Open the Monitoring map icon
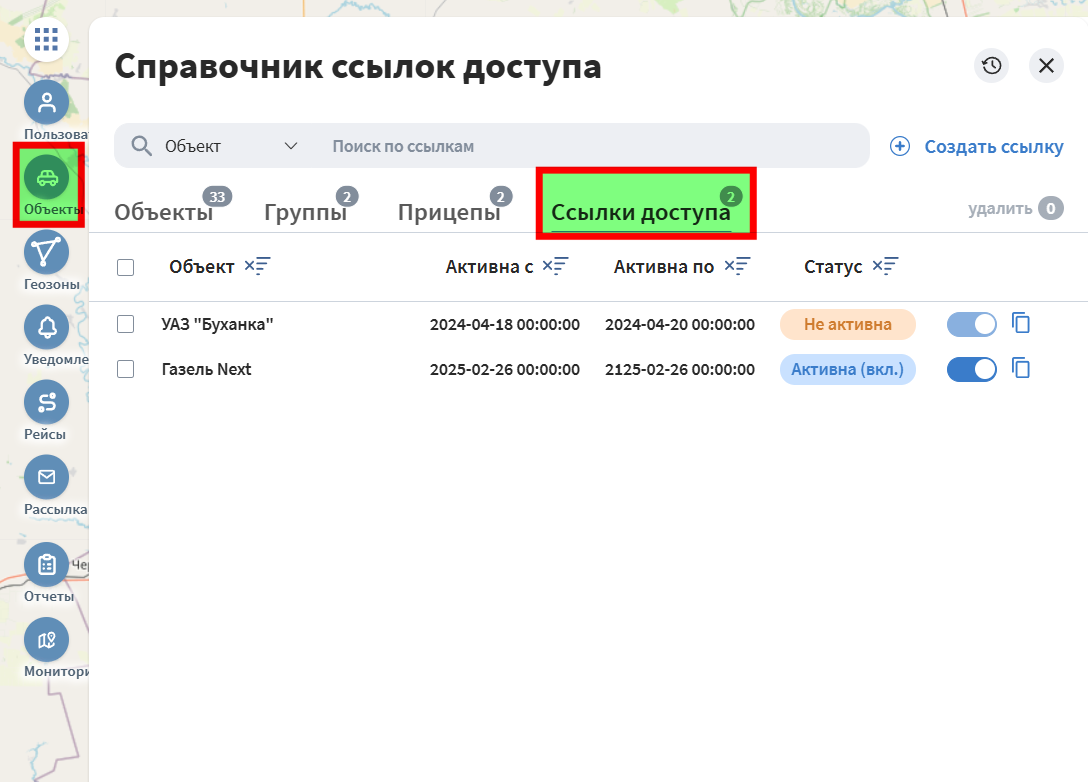The image size is (1088, 782). [46, 640]
